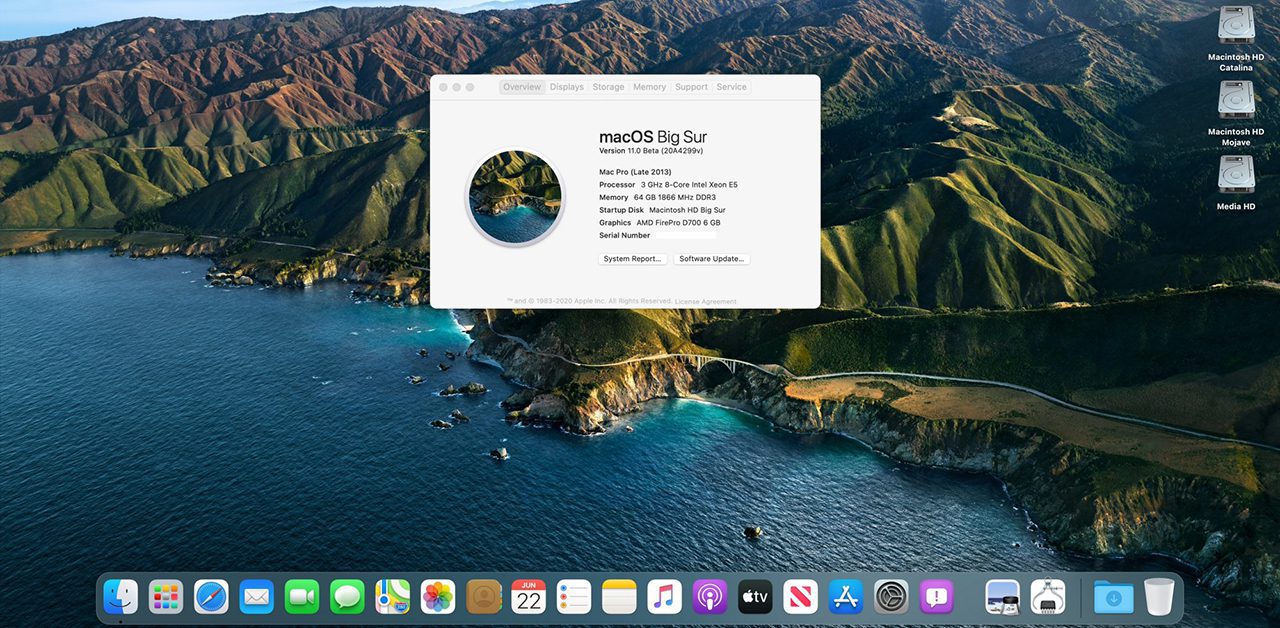Click version text 11.0 Beta (20A4299v)
The width and height of the screenshot is (1280, 628).
651,150
